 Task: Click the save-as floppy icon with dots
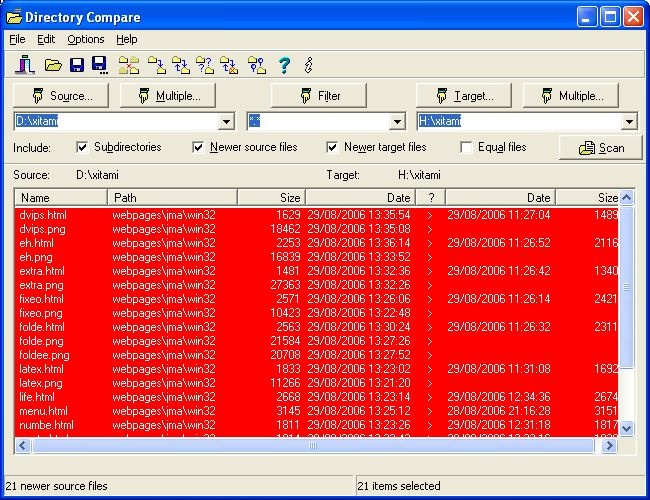point(100,65)
